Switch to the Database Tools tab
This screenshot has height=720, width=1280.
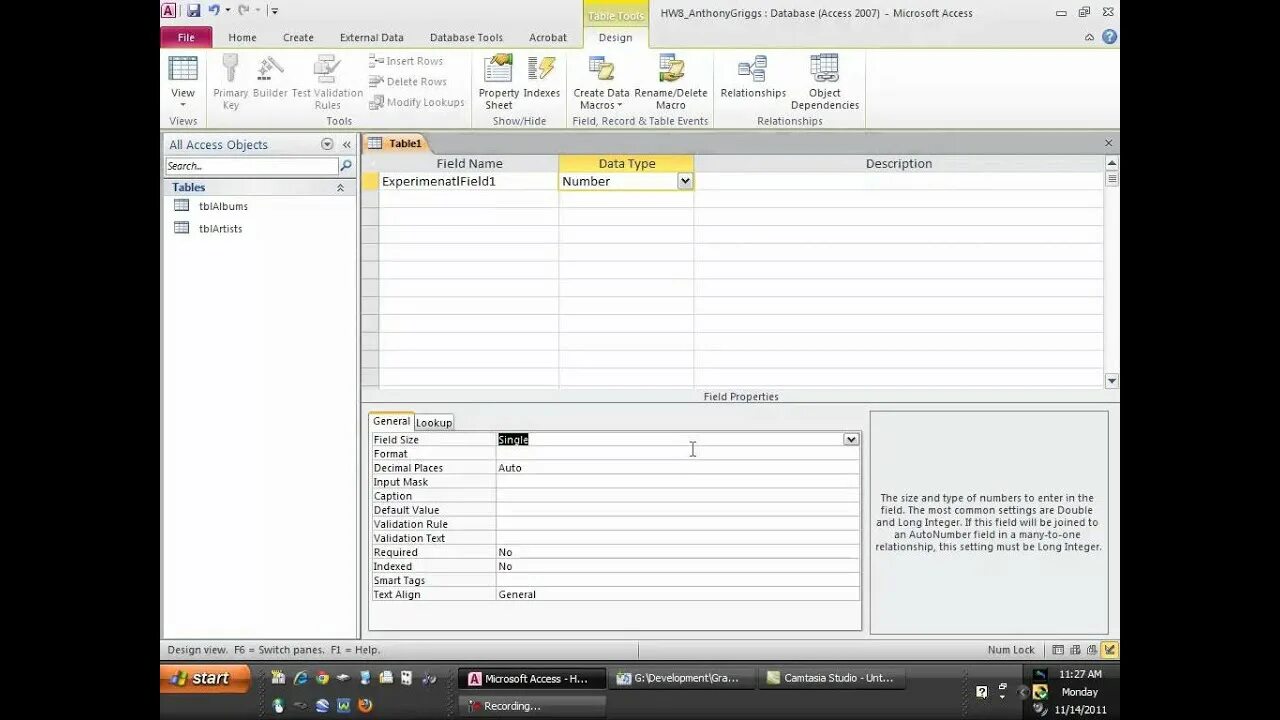point(466,37)
